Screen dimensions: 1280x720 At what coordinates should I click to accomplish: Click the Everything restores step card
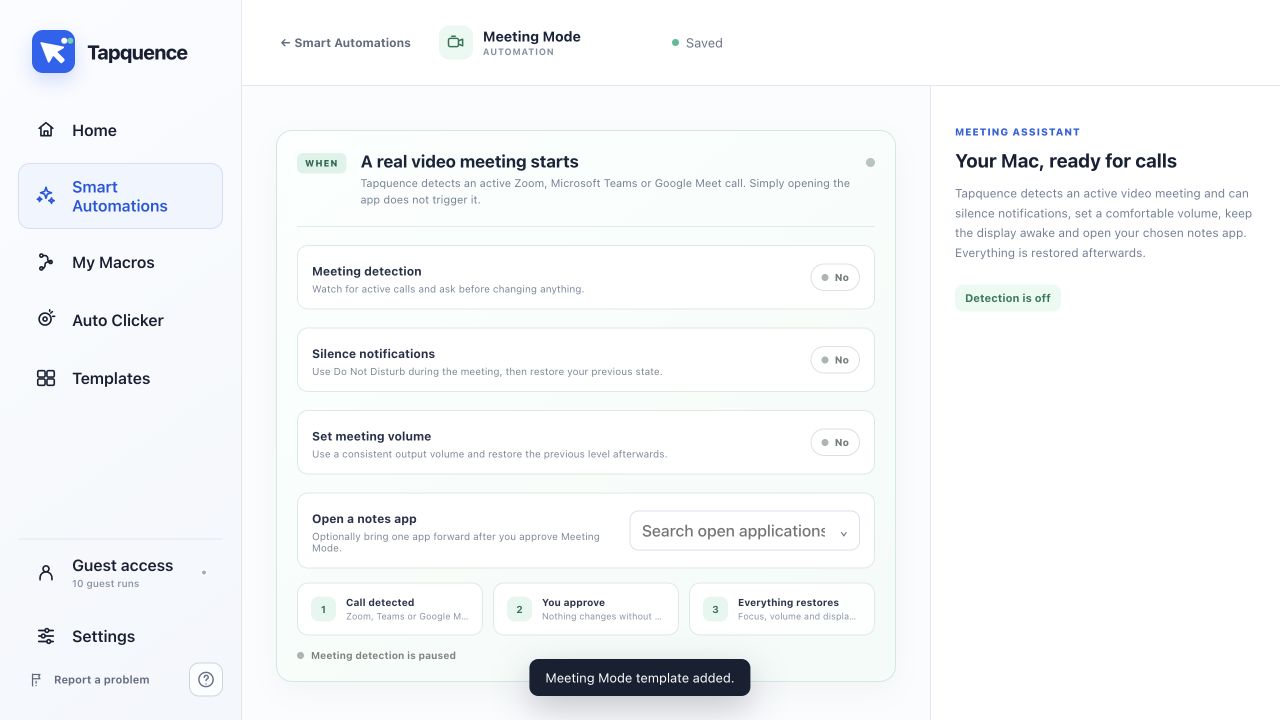(782, 609)
